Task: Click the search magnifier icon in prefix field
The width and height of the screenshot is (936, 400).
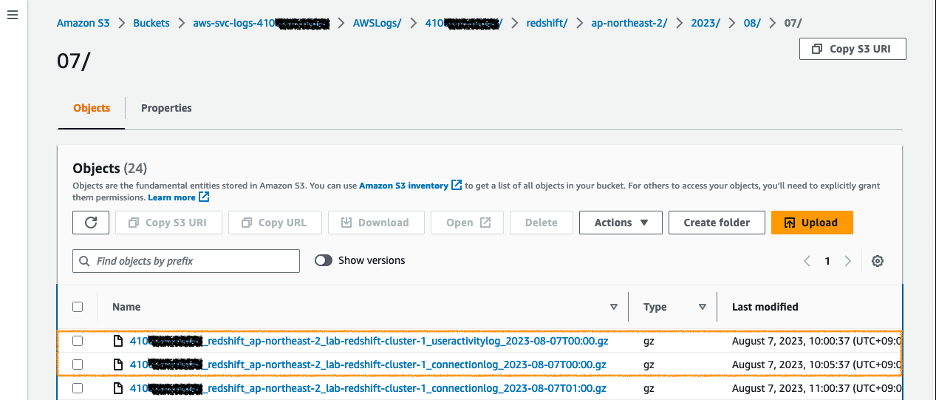Action: click(x=84, y=261)
